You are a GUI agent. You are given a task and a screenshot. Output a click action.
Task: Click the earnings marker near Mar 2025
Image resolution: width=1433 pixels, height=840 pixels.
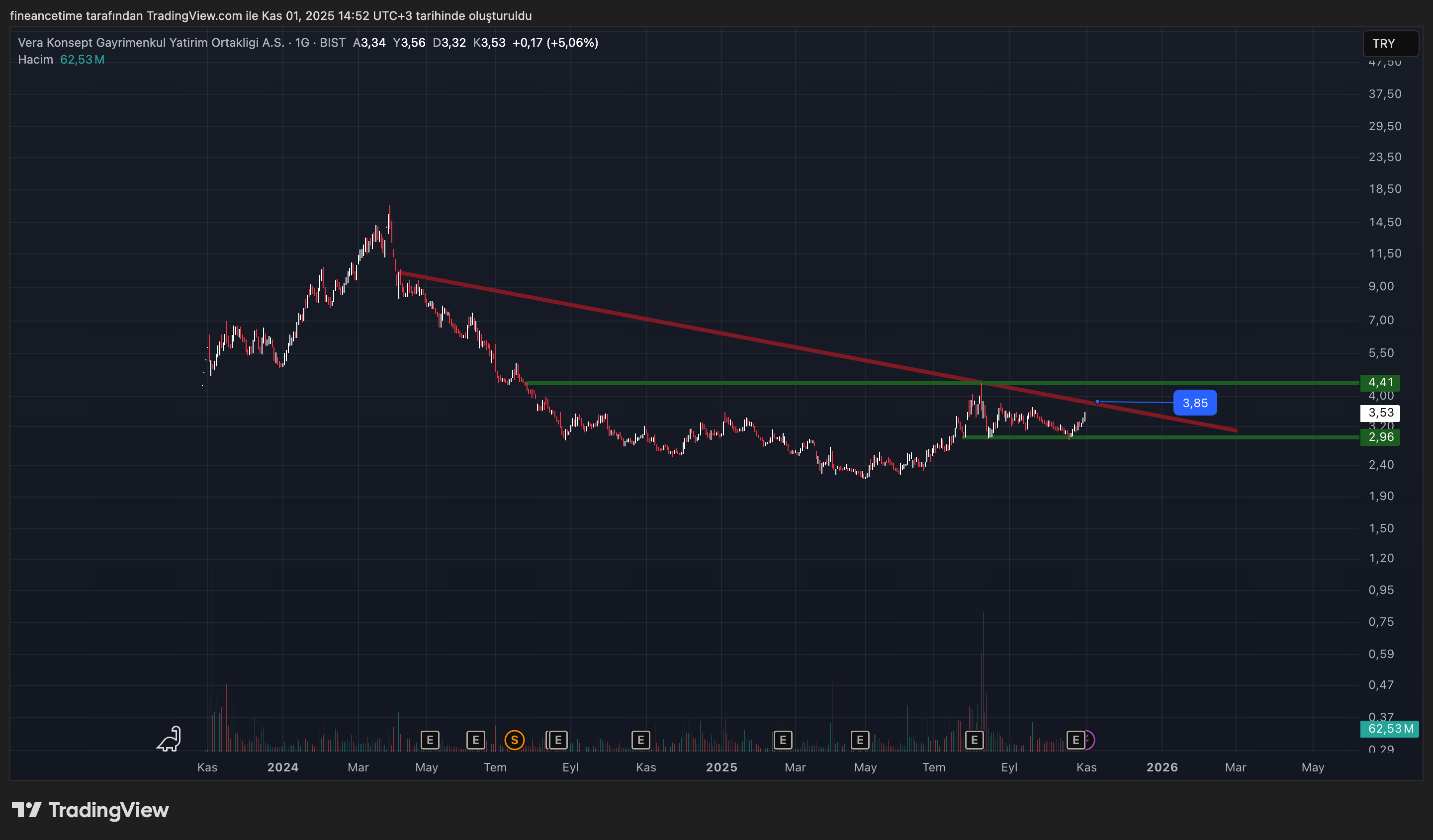click(x=783, y=740)
